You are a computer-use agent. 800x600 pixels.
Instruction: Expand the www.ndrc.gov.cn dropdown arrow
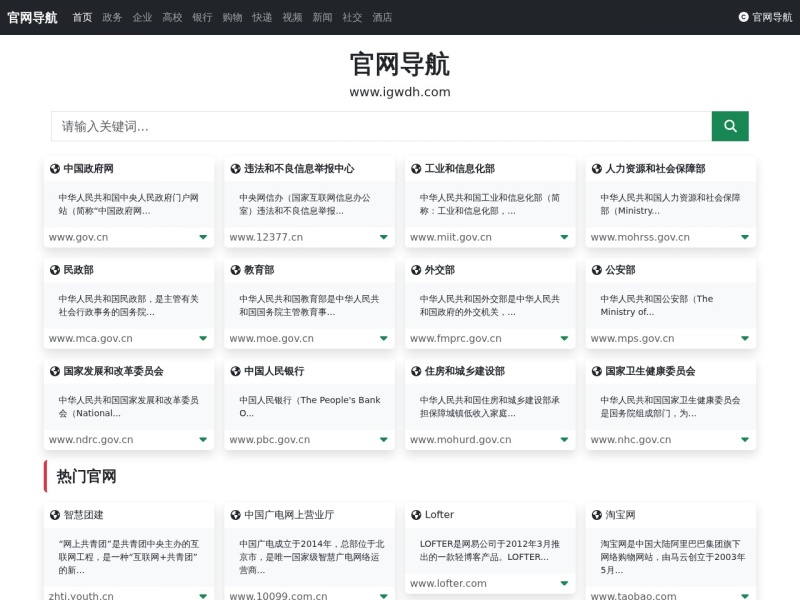tap(203, 439)
